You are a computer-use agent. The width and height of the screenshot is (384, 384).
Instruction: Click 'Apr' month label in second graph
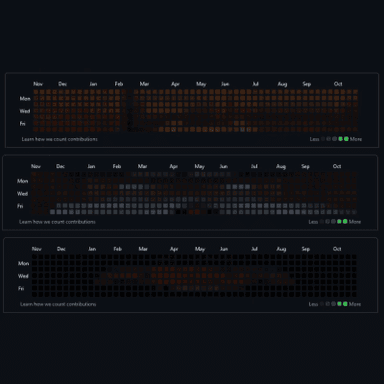[173, 166]
